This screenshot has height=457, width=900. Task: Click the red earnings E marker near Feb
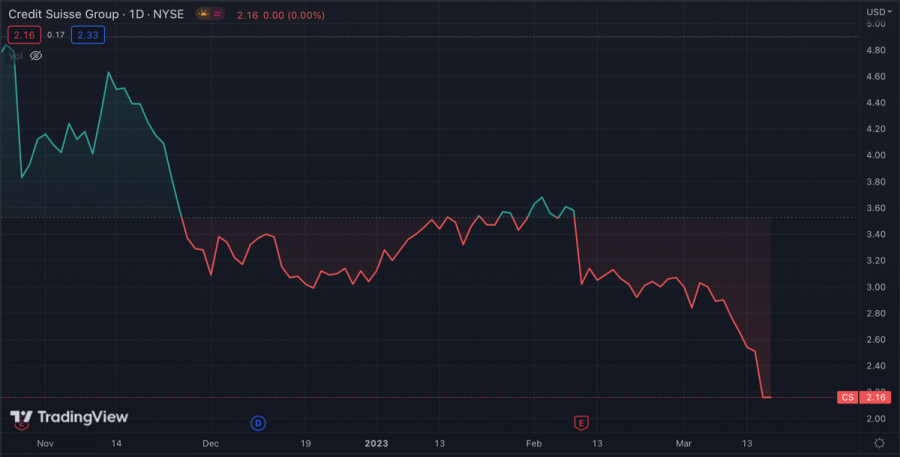click(x=581, y=424)
